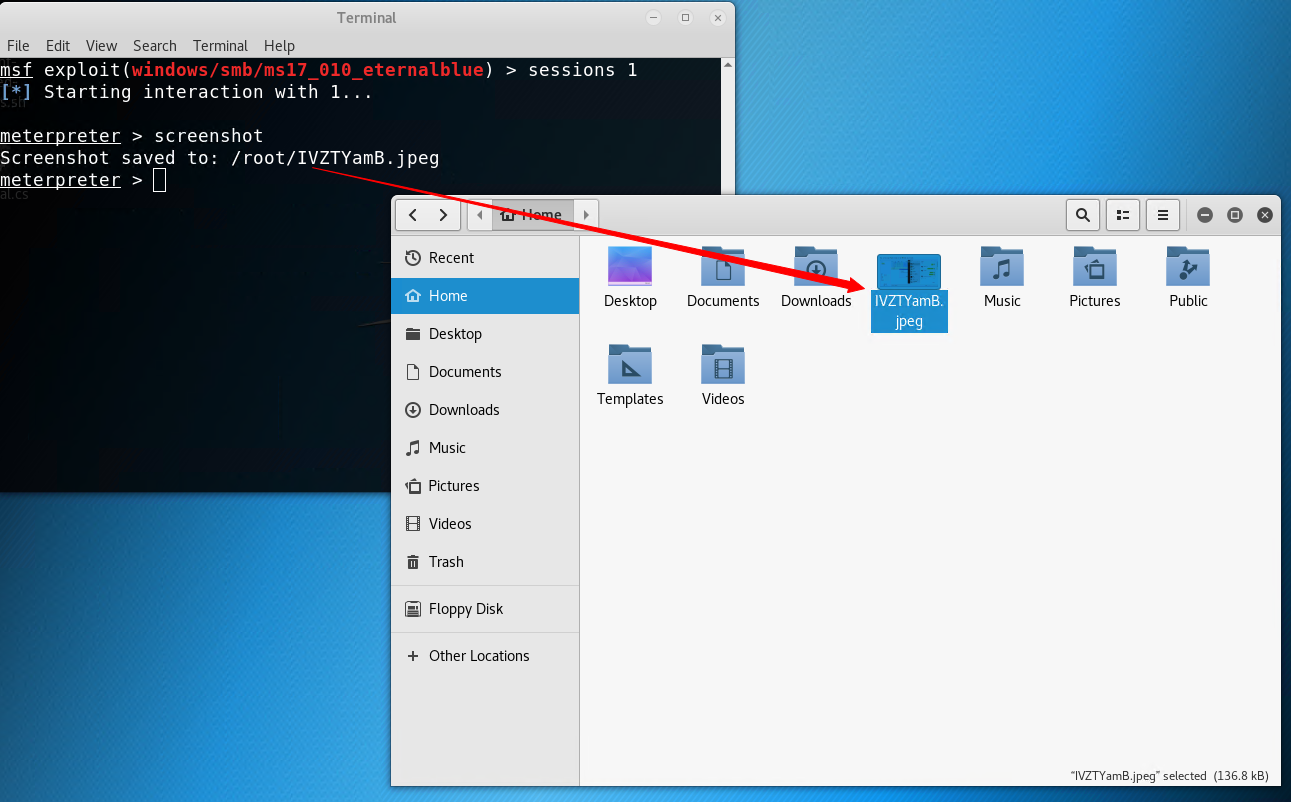Open the Documents folder icon in file view
Viewport: 1291px width, 802px height.
coord(723,267)
